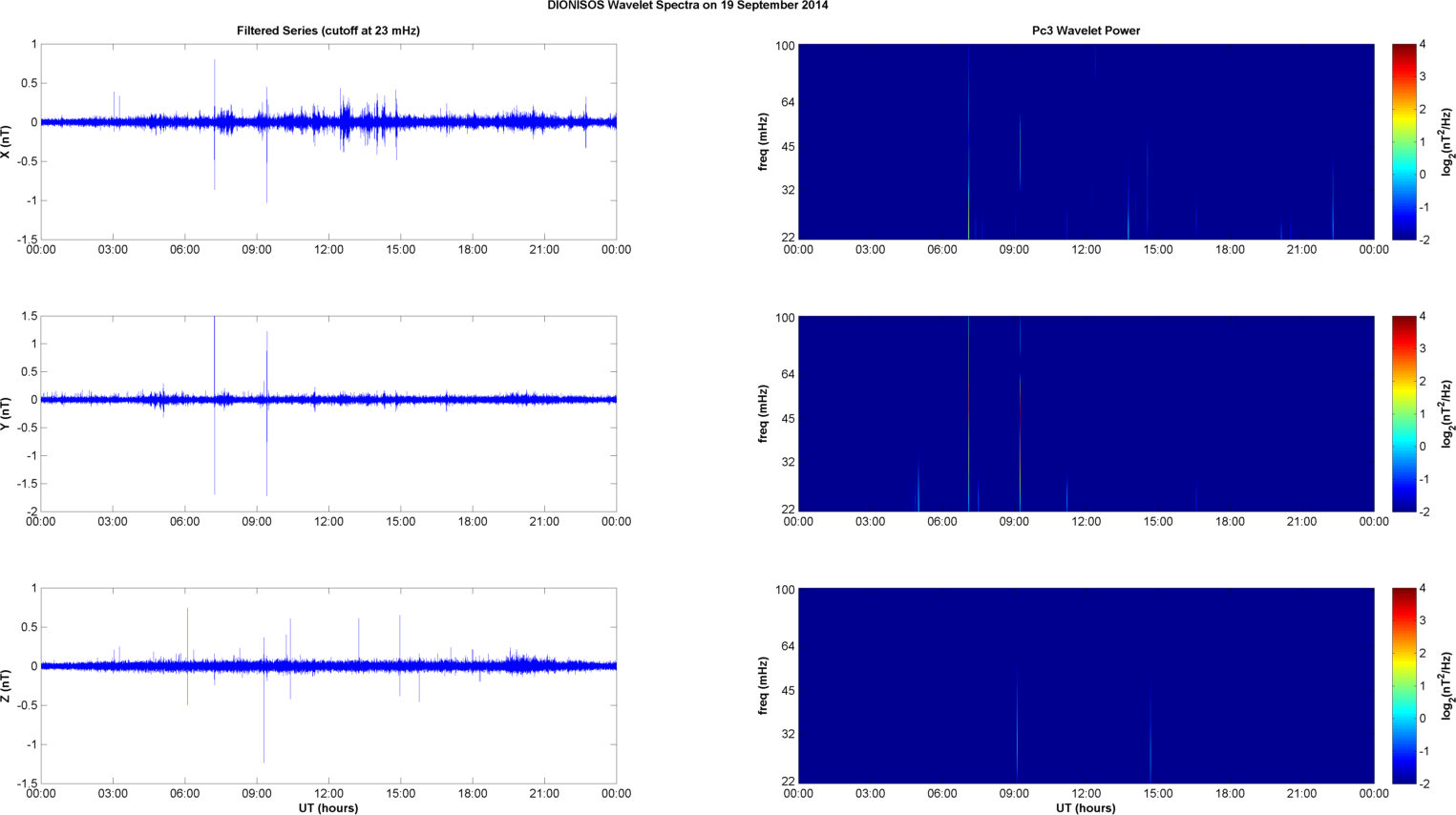Click the top wavelet power spectrogram

pyautogui.click(x=1086, y=142)
